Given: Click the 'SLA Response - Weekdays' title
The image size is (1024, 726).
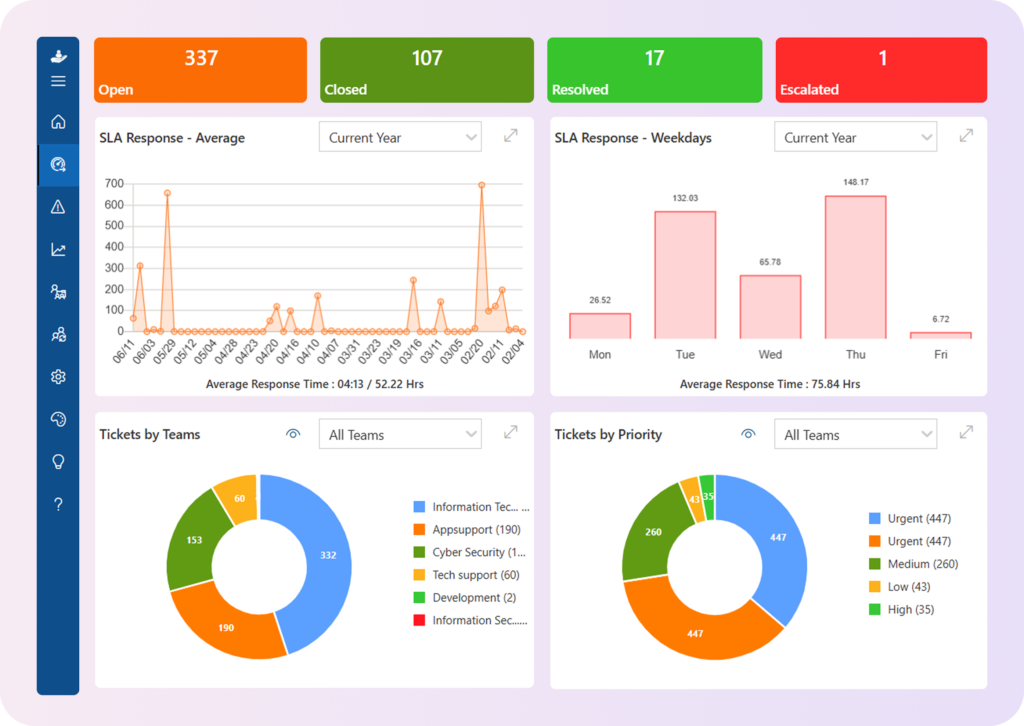Looking at the screenshot, I should coord(633,138).
